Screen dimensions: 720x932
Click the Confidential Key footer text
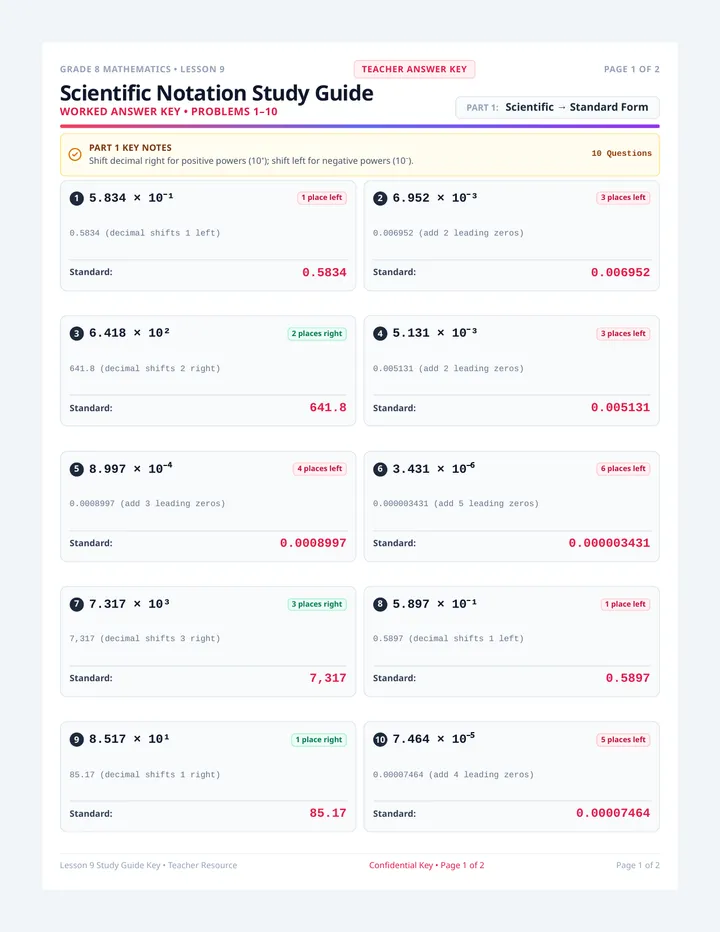(x=426, y=865)
